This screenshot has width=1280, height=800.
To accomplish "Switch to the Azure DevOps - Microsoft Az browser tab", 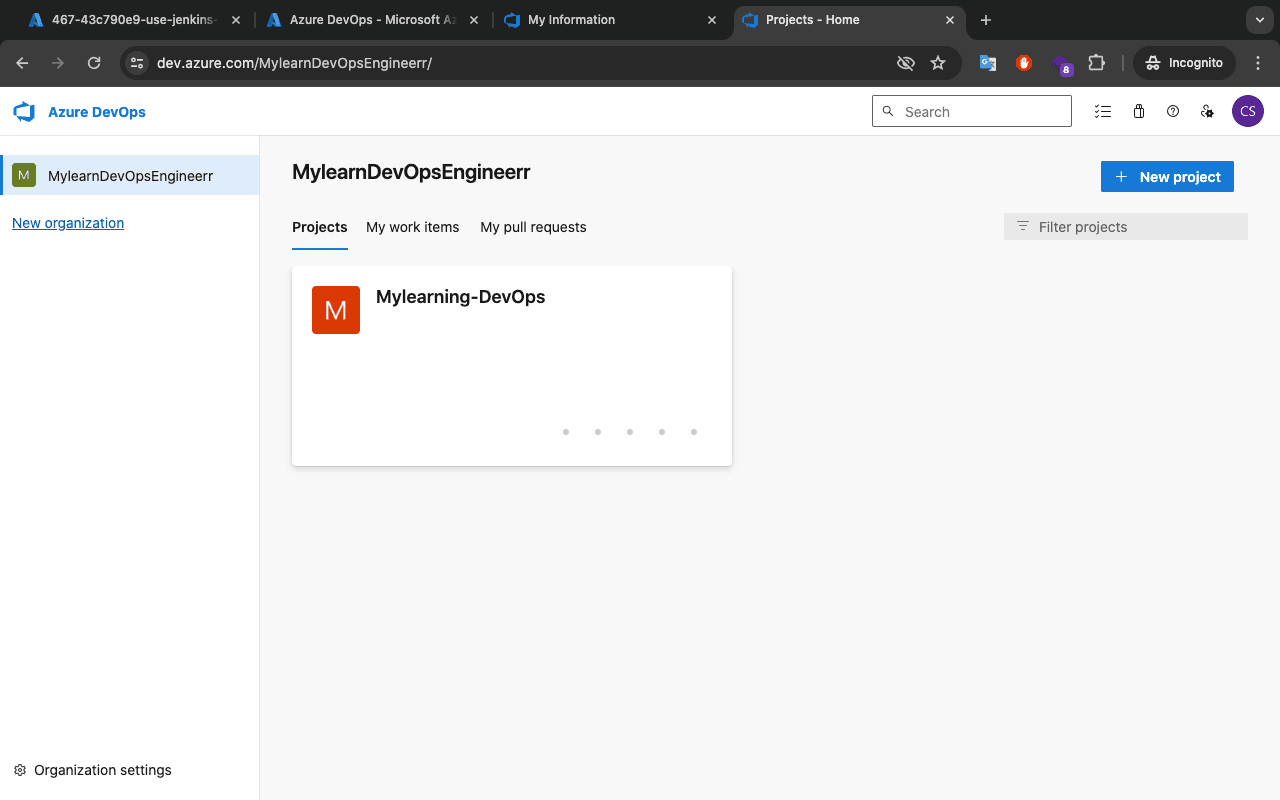I will [x=370, y=20].
